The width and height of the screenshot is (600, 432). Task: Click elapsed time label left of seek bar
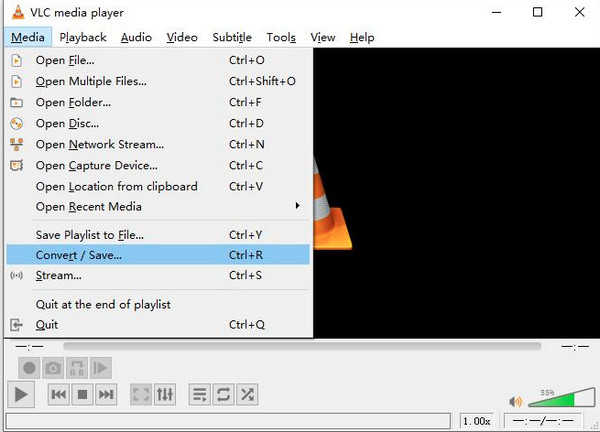[x=29, y=347]
